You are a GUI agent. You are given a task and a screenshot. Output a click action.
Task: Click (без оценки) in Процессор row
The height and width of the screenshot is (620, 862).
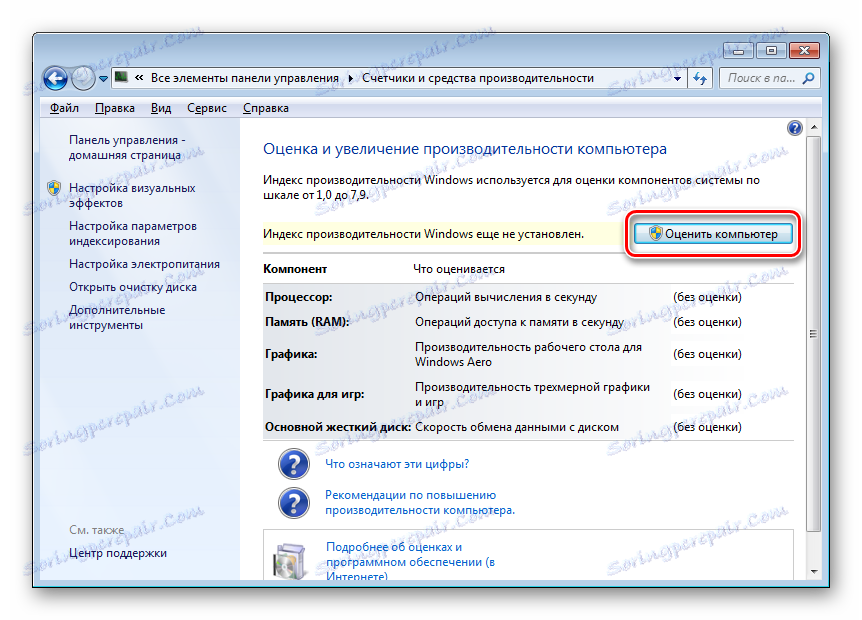coord(708,297)
